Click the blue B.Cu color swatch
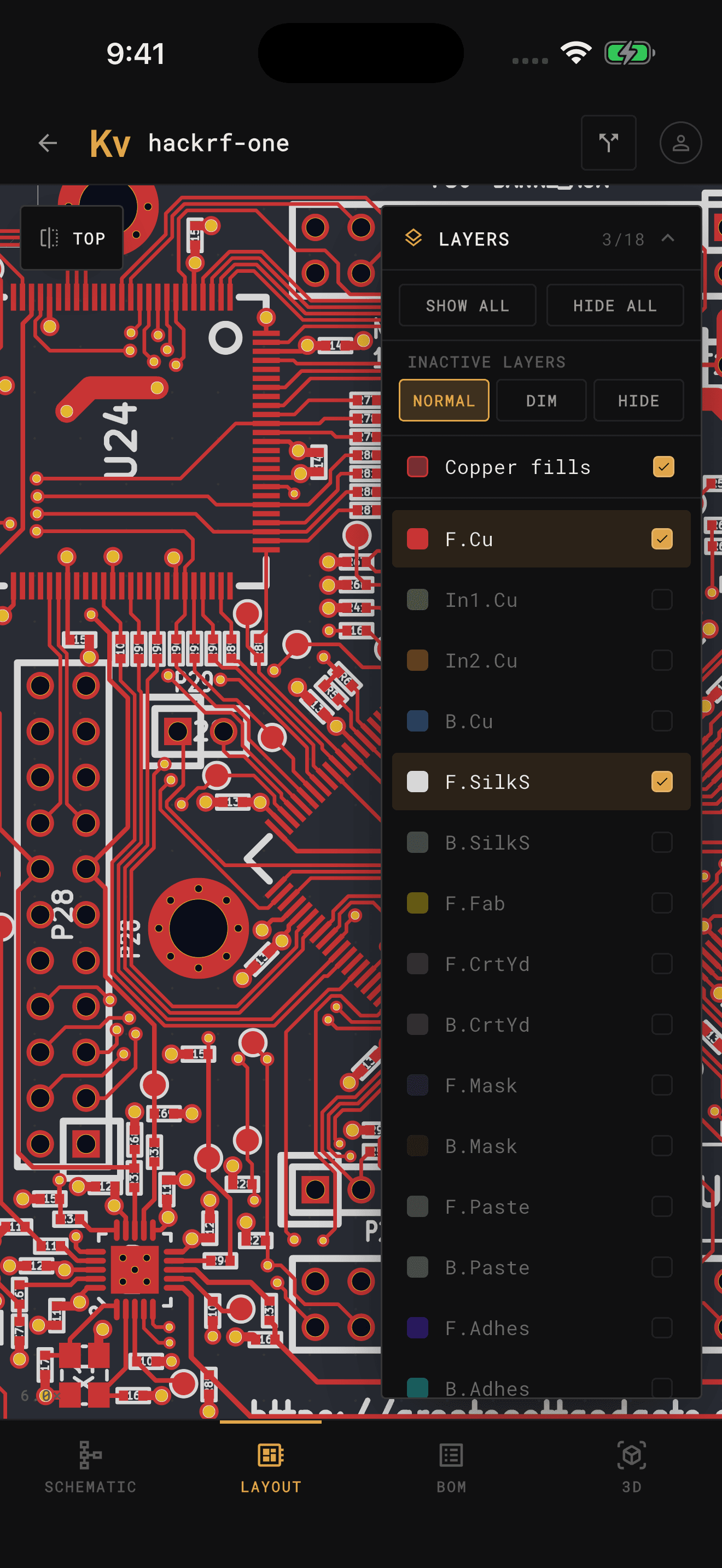 [417, 721]
